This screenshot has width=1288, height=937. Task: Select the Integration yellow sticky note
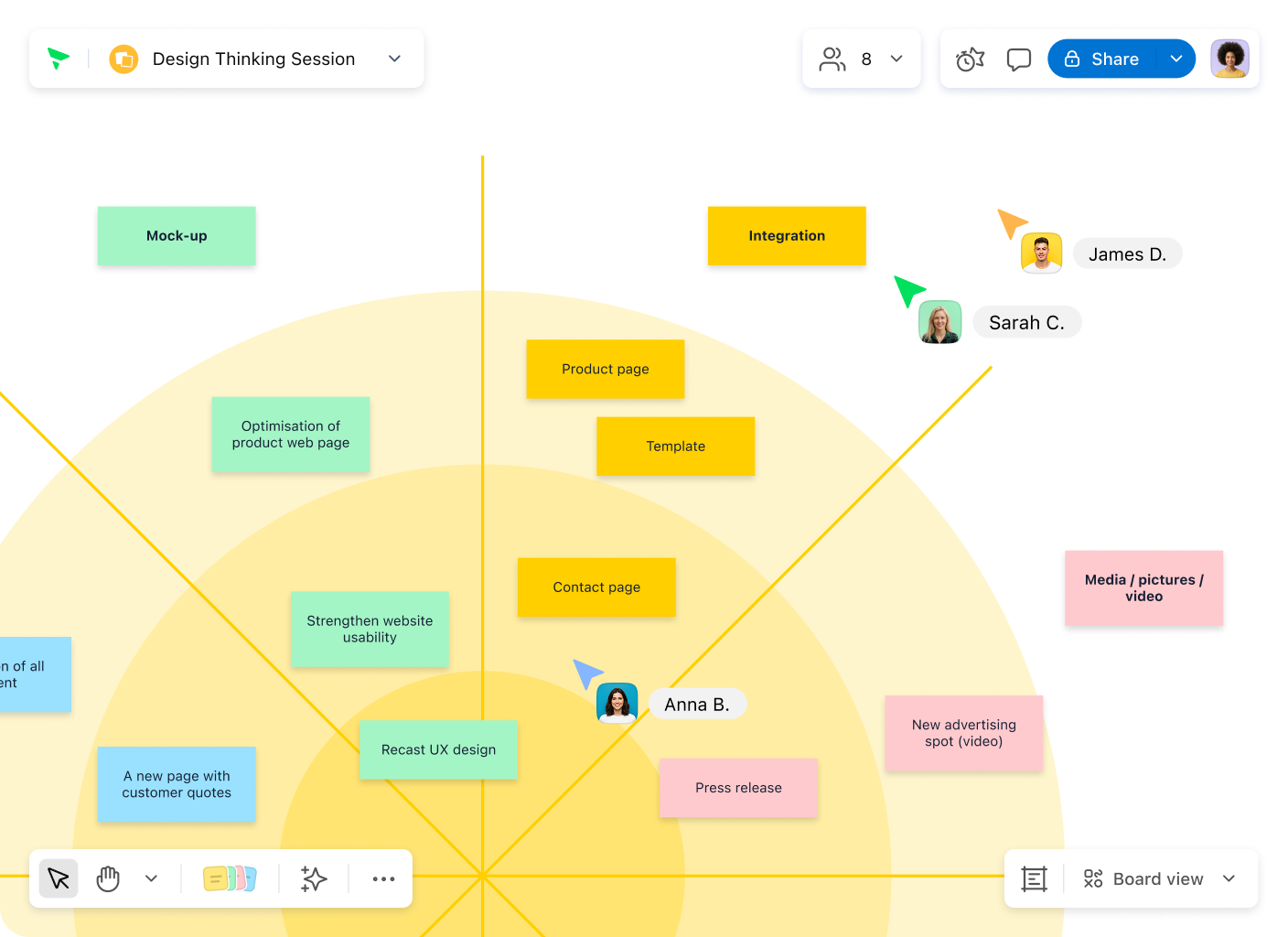(787, 236)
